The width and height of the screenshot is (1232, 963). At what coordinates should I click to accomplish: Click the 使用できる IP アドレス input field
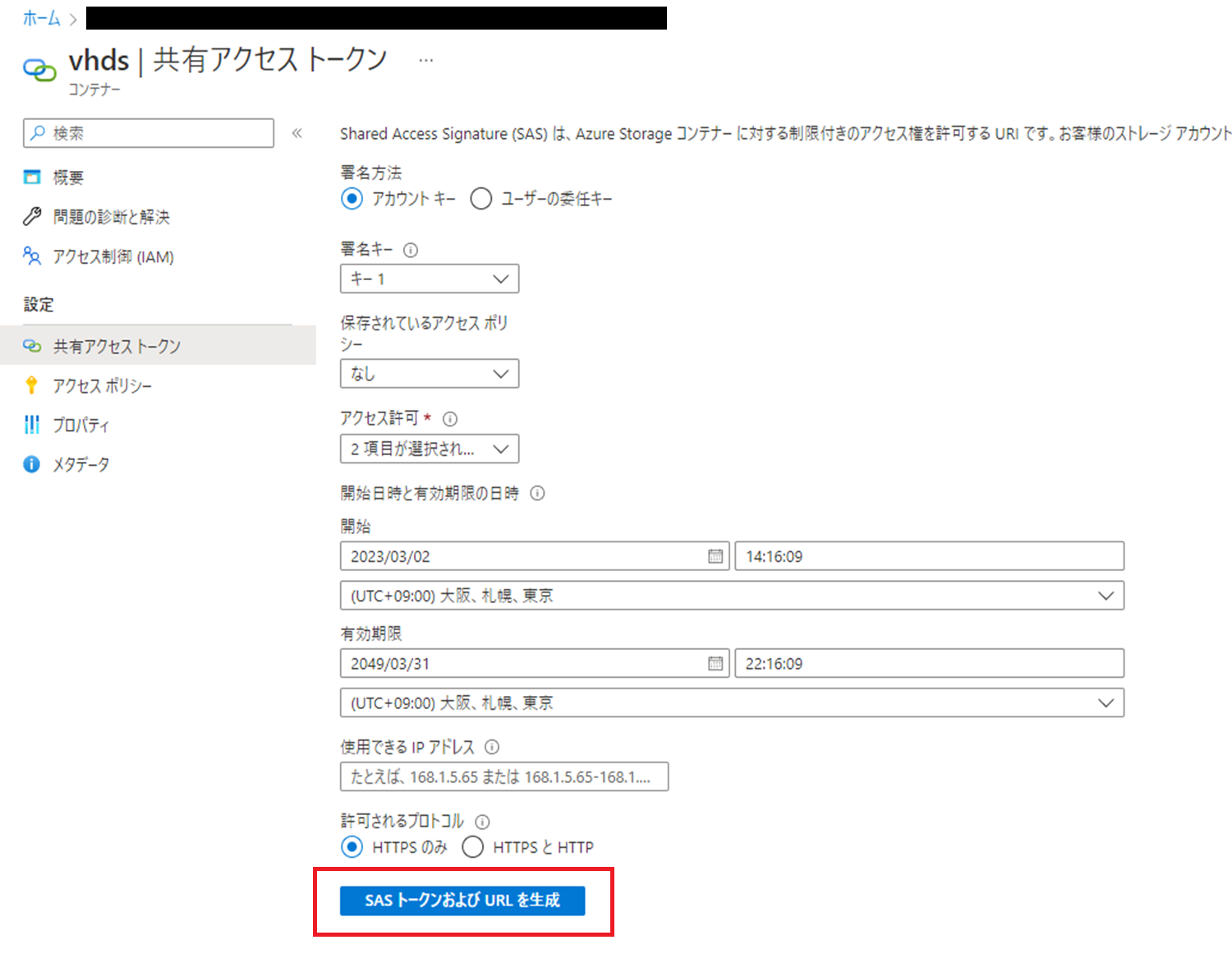[504, 776]
